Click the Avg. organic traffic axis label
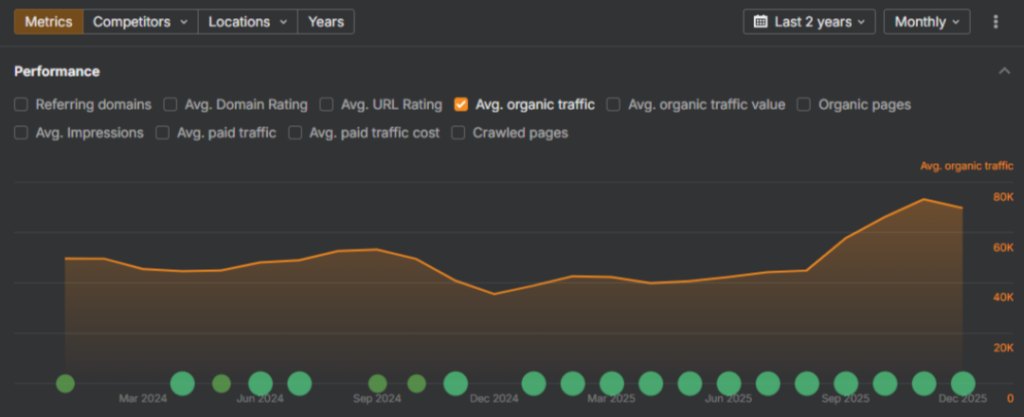Image resolution: width=1024 pixels, height=417 pixels. [966, 166]
